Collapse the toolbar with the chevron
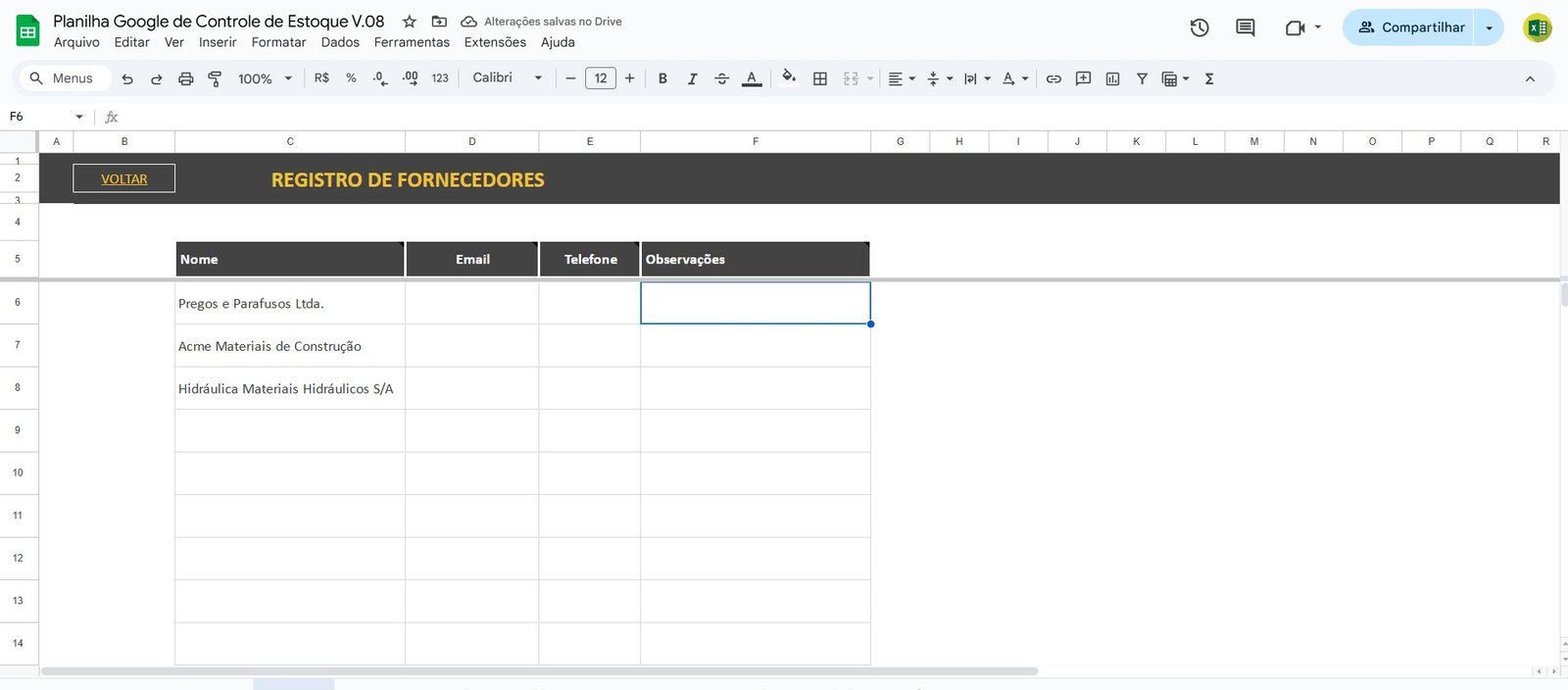This screenshot has width=1568, height=690. pyautogui.click(x=1530, y=78)
